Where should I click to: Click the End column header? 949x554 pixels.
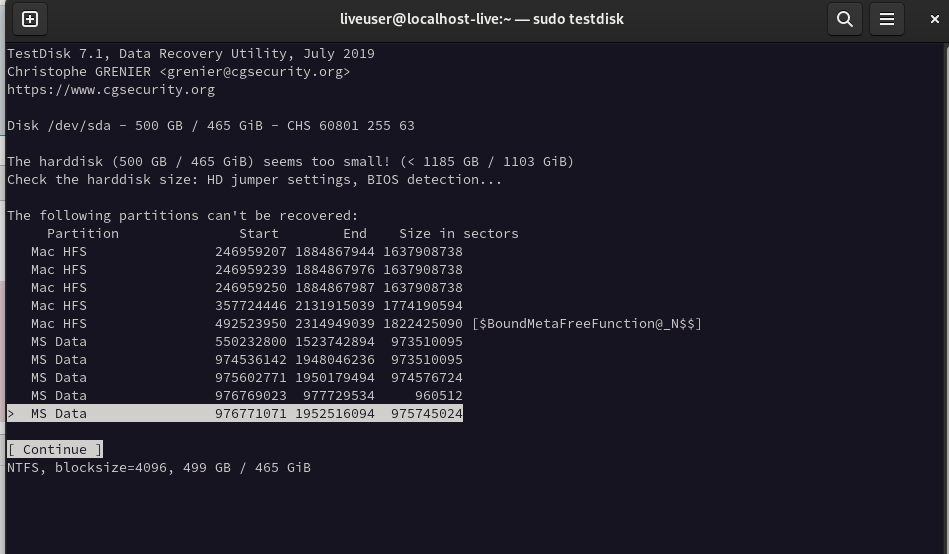(x=355, y=234)
